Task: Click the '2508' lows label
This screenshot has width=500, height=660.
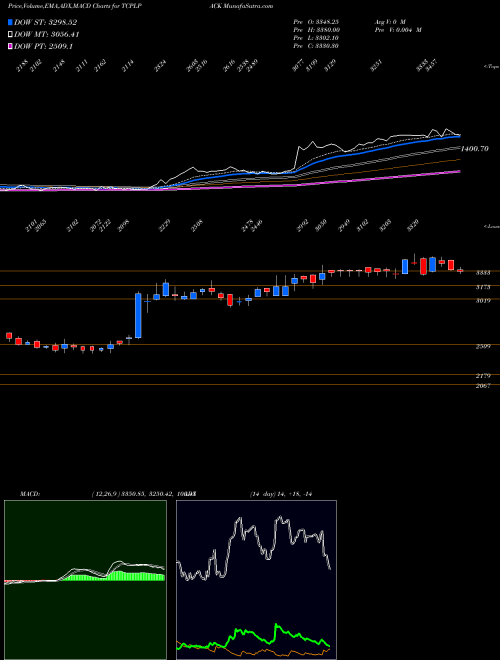Action: pyautogui.click(x=197, y=225)
